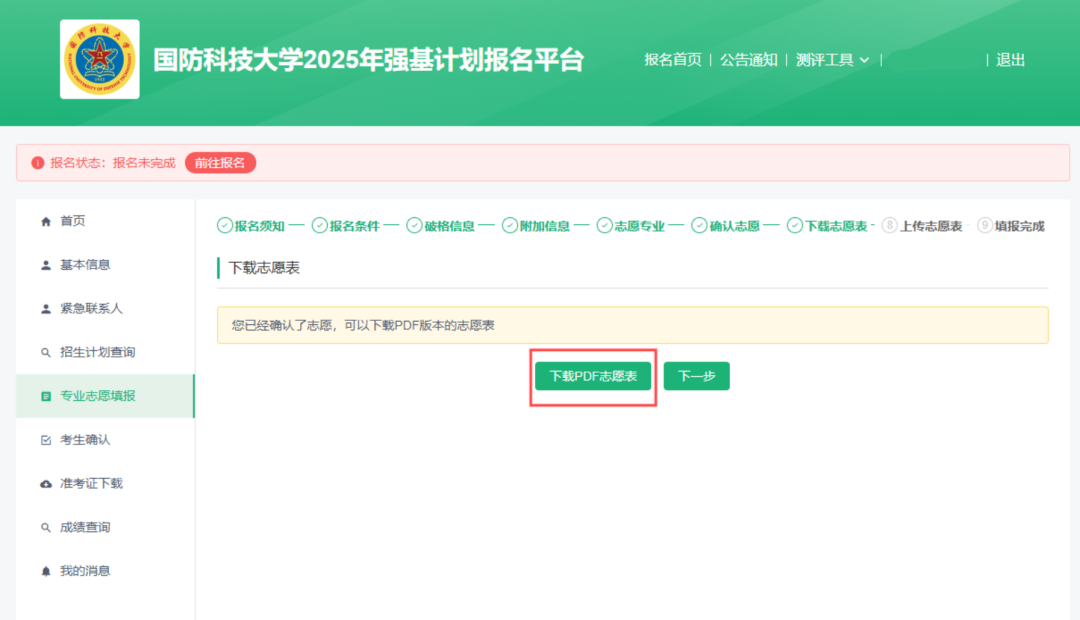Viewport: 1080px width, 620px height.
Task: Click the magnifier icon beside 成绩查询
Action: coord(45,528)
